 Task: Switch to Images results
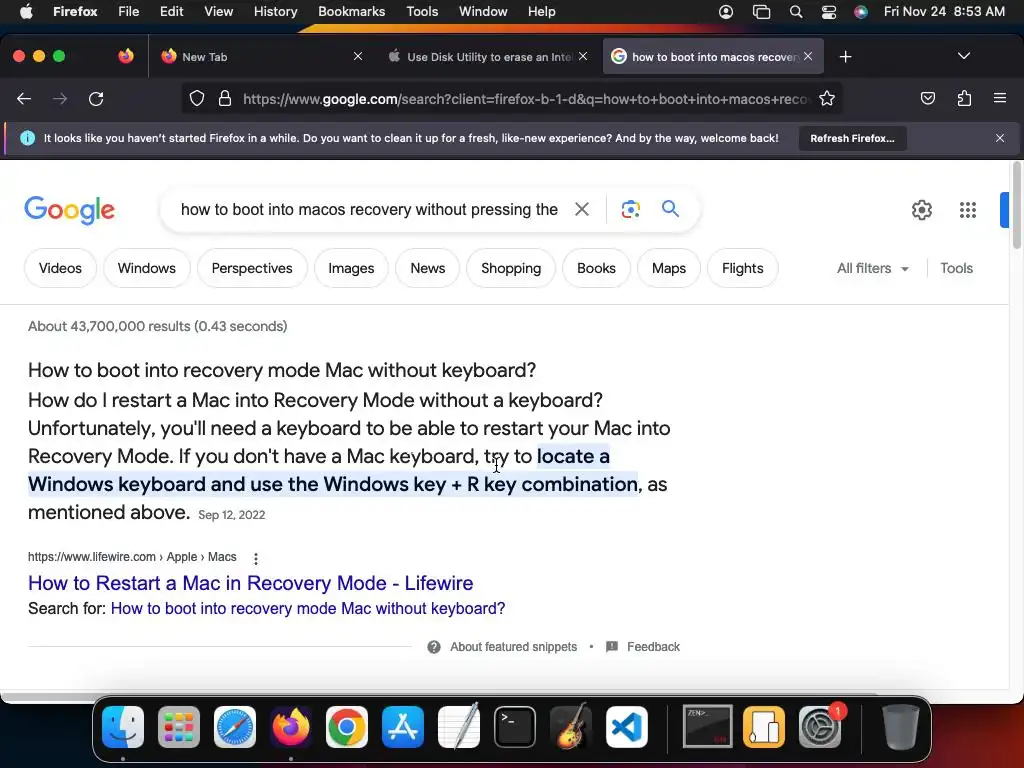[x=351, y=268]
